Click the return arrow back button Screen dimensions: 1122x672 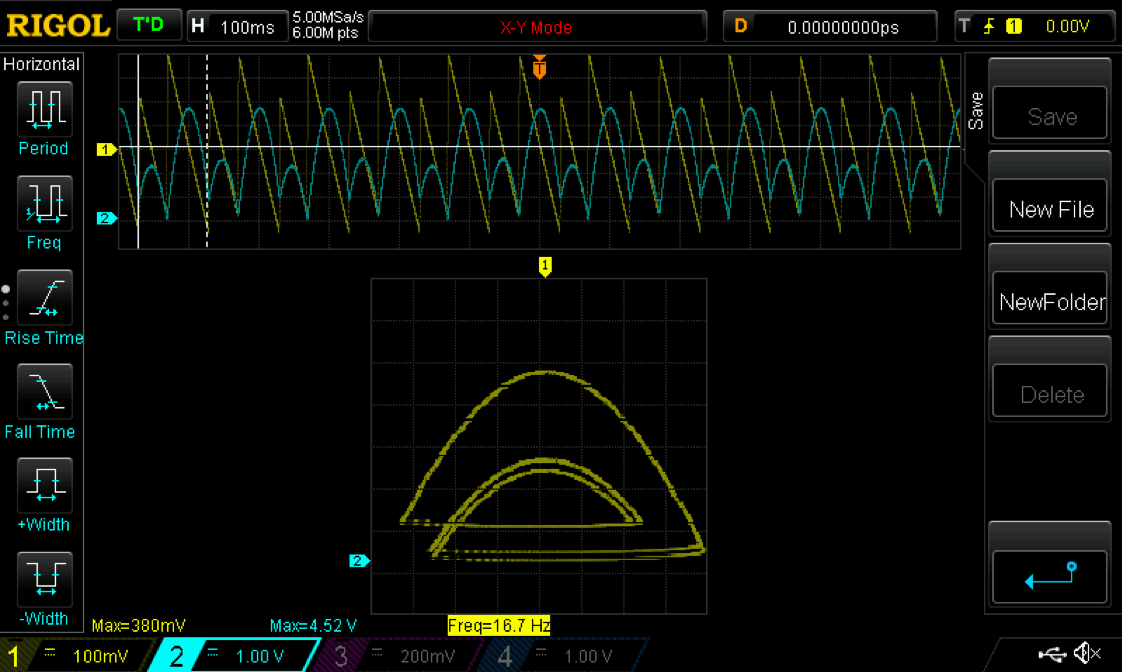pos(1050,577)
